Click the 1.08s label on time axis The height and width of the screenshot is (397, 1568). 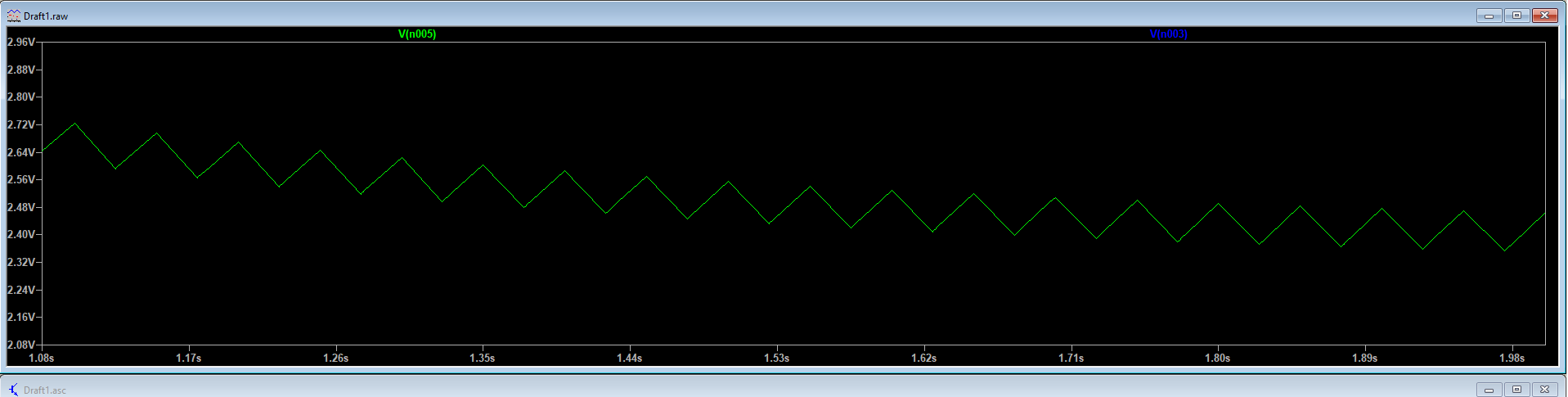(42, 358)
